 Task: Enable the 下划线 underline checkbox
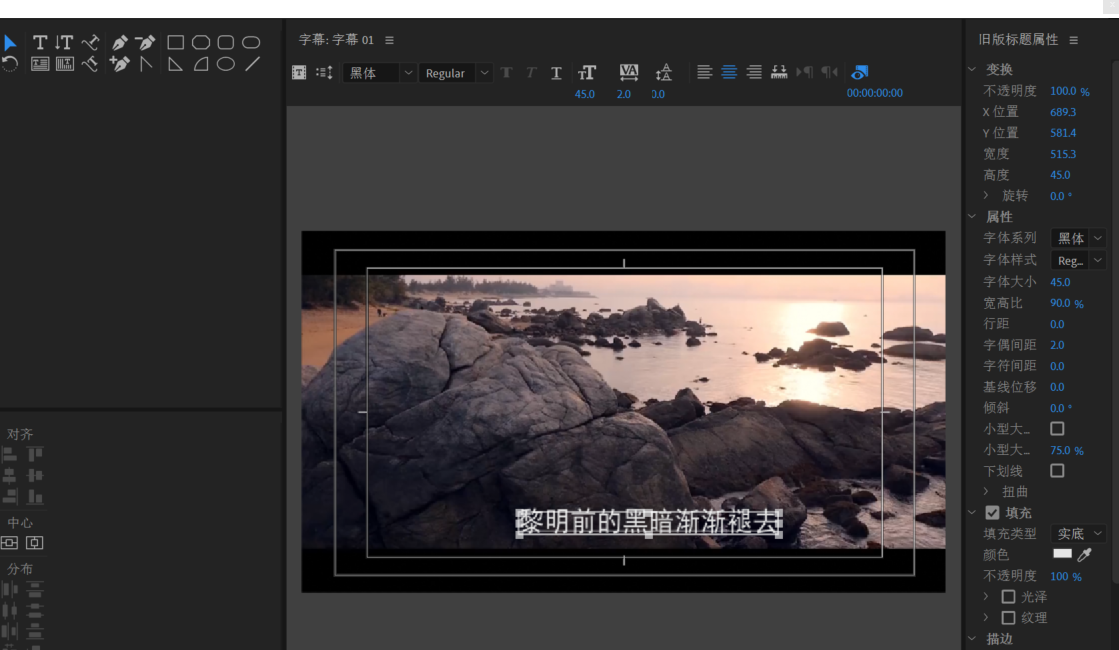tap(1057, 470)
